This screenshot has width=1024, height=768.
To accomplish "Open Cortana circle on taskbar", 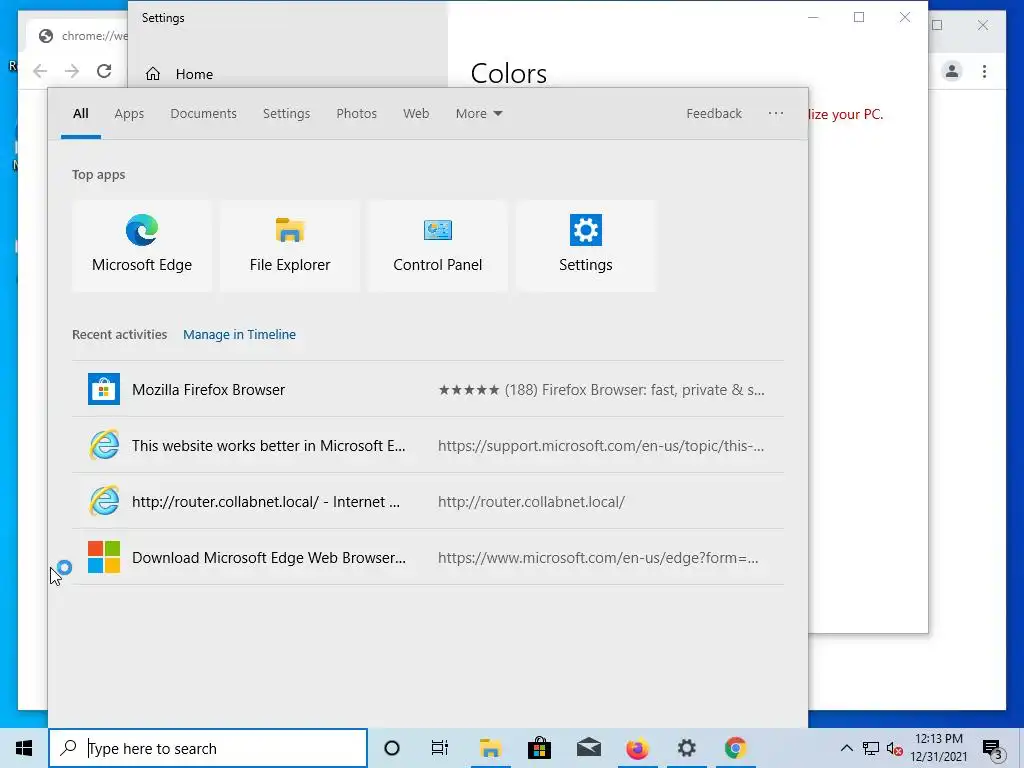I will tap(392, 748).
